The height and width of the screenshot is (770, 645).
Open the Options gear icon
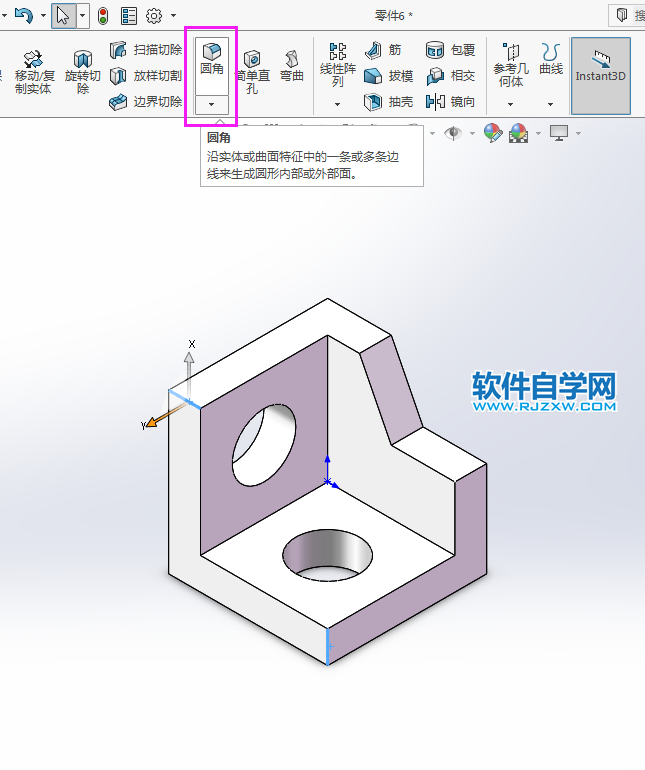pyautogui.click(x=154, y=16)
